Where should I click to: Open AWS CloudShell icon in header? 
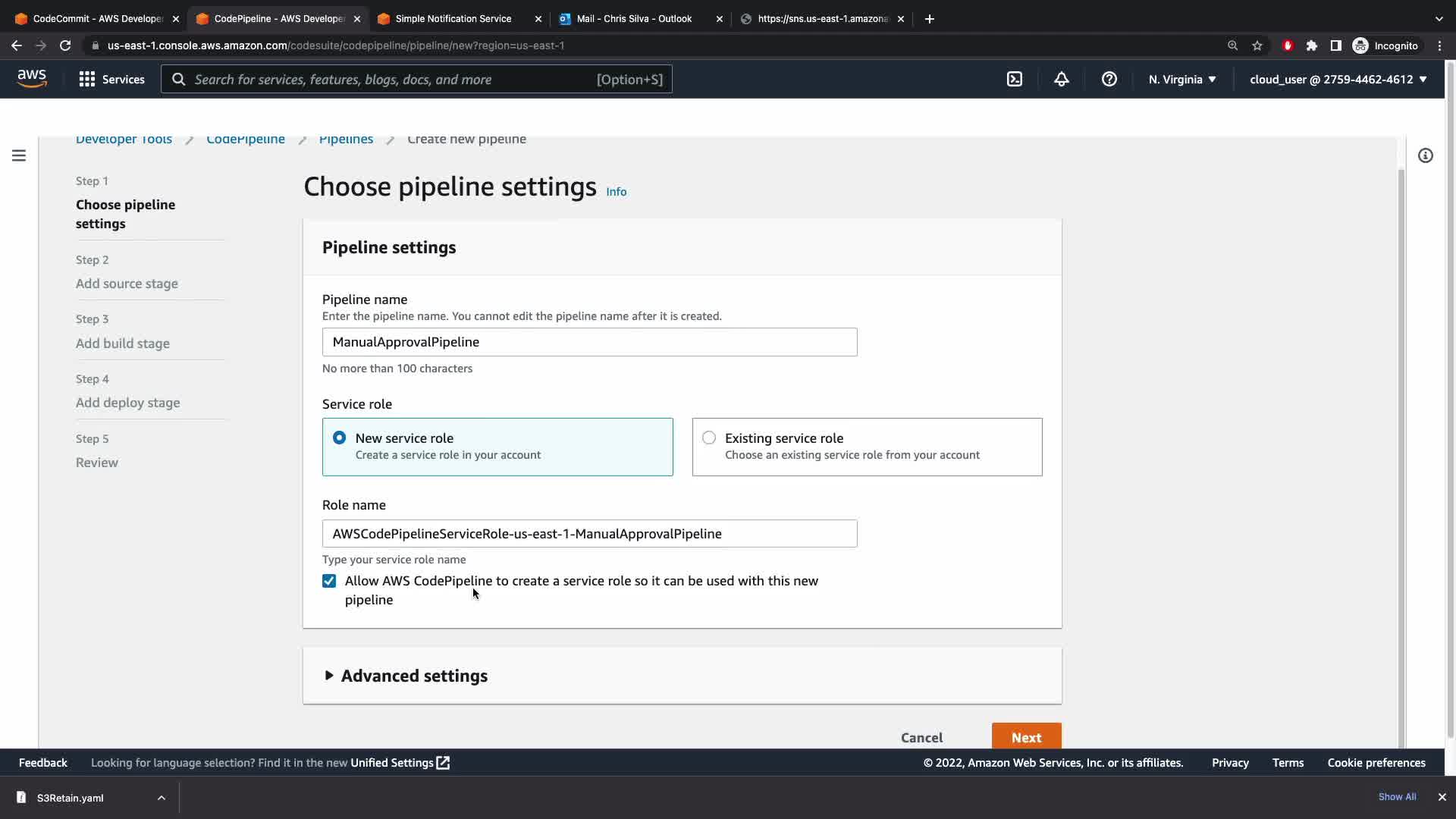tap(1015, 79)
